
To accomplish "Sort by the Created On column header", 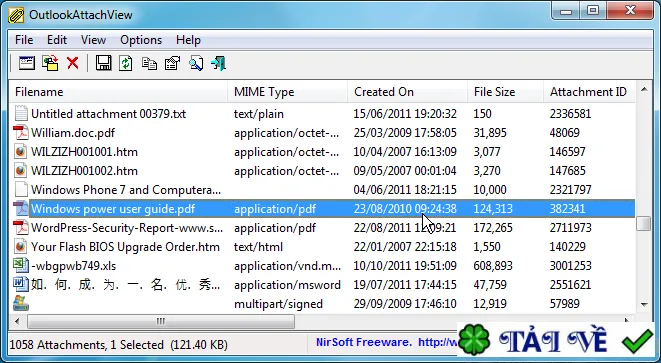I will coord(408,92).
